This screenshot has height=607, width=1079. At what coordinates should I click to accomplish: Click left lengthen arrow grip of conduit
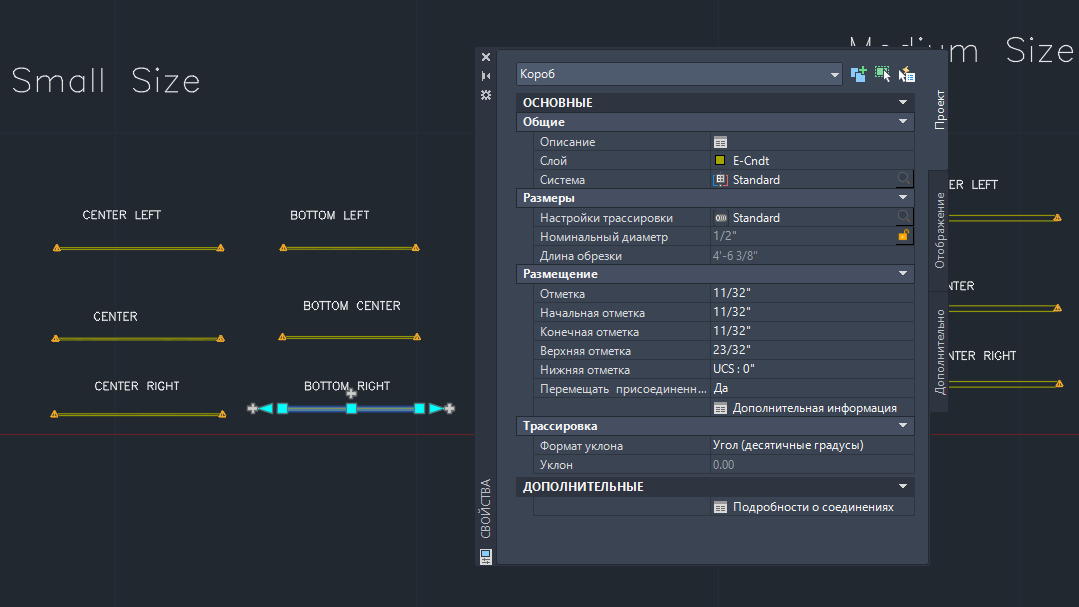click(266, 409)
